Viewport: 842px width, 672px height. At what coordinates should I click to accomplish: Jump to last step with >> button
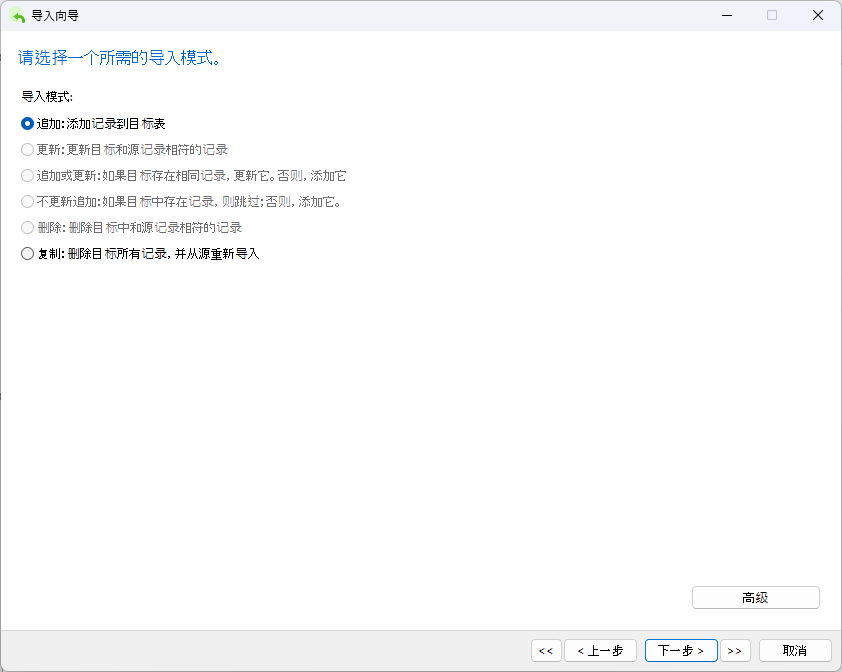(735, 651)
